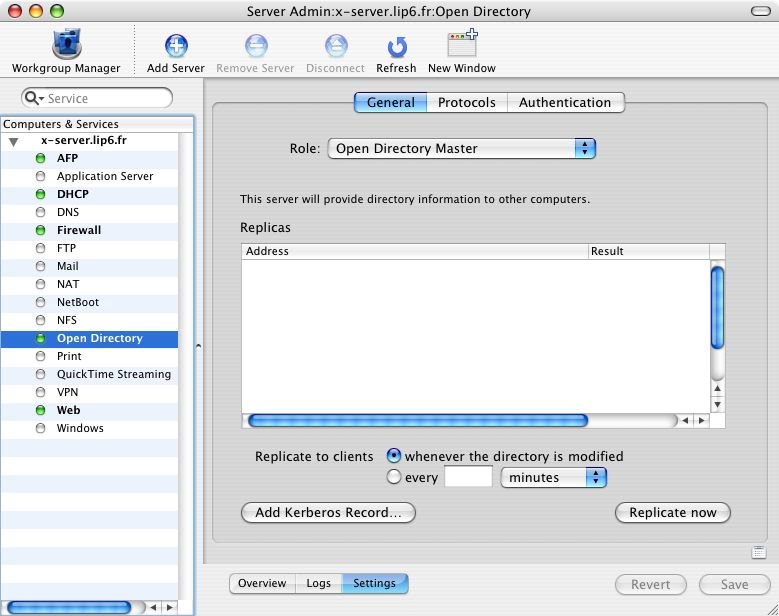The height and width of the screenshot is (616, 779).
Task: Open Workgroup Manager from the toolbar
Action: (66, 46)
